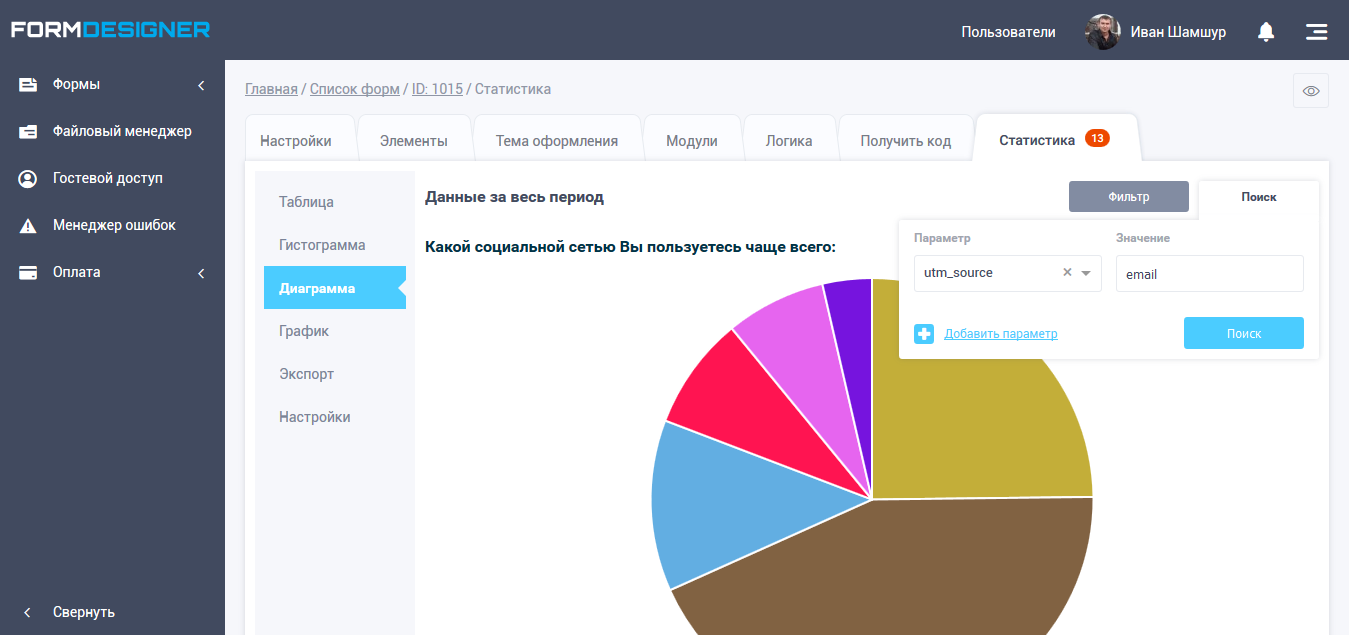The width and height of the screenshot is (1349, 635).
Task: Toggle the form preview eye icon
Action: 1311,90
